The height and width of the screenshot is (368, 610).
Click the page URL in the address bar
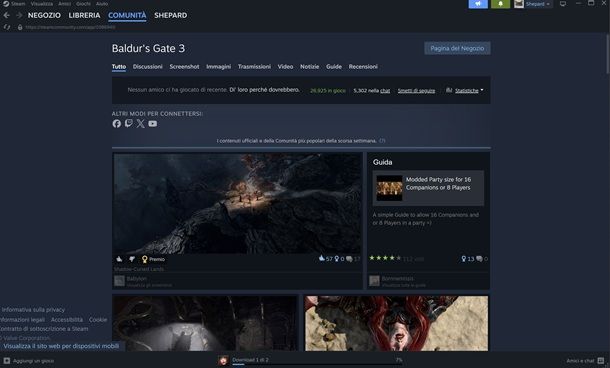(70, 27)
